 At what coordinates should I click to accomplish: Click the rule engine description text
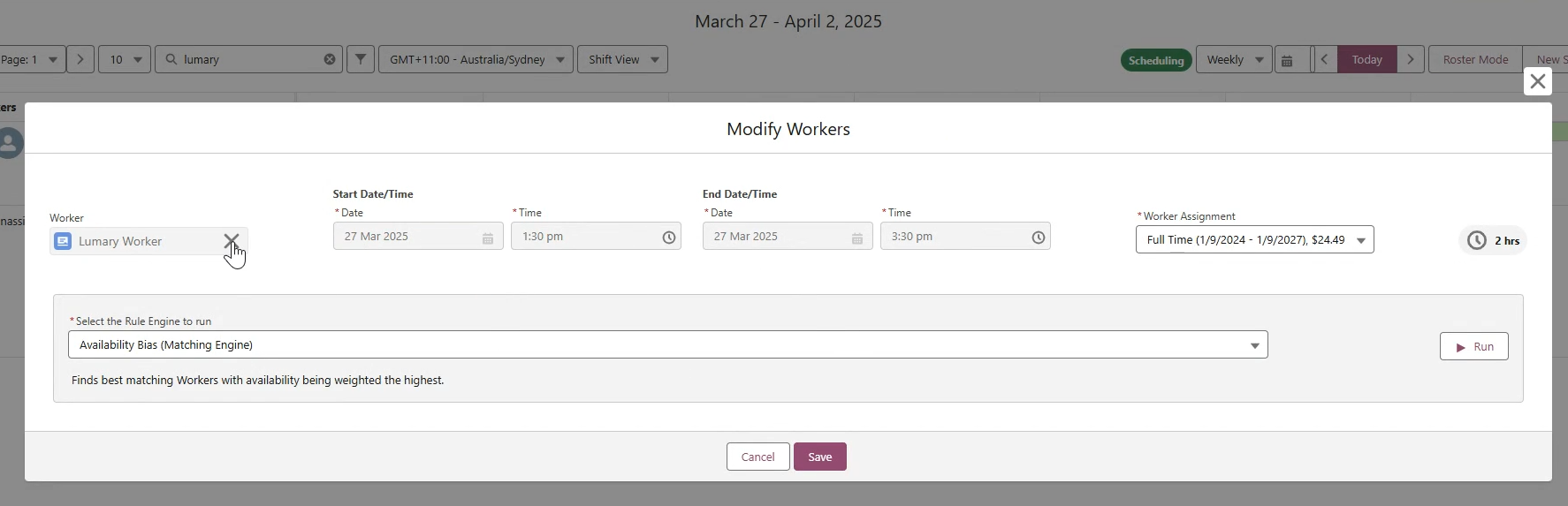tap(258, 381)
